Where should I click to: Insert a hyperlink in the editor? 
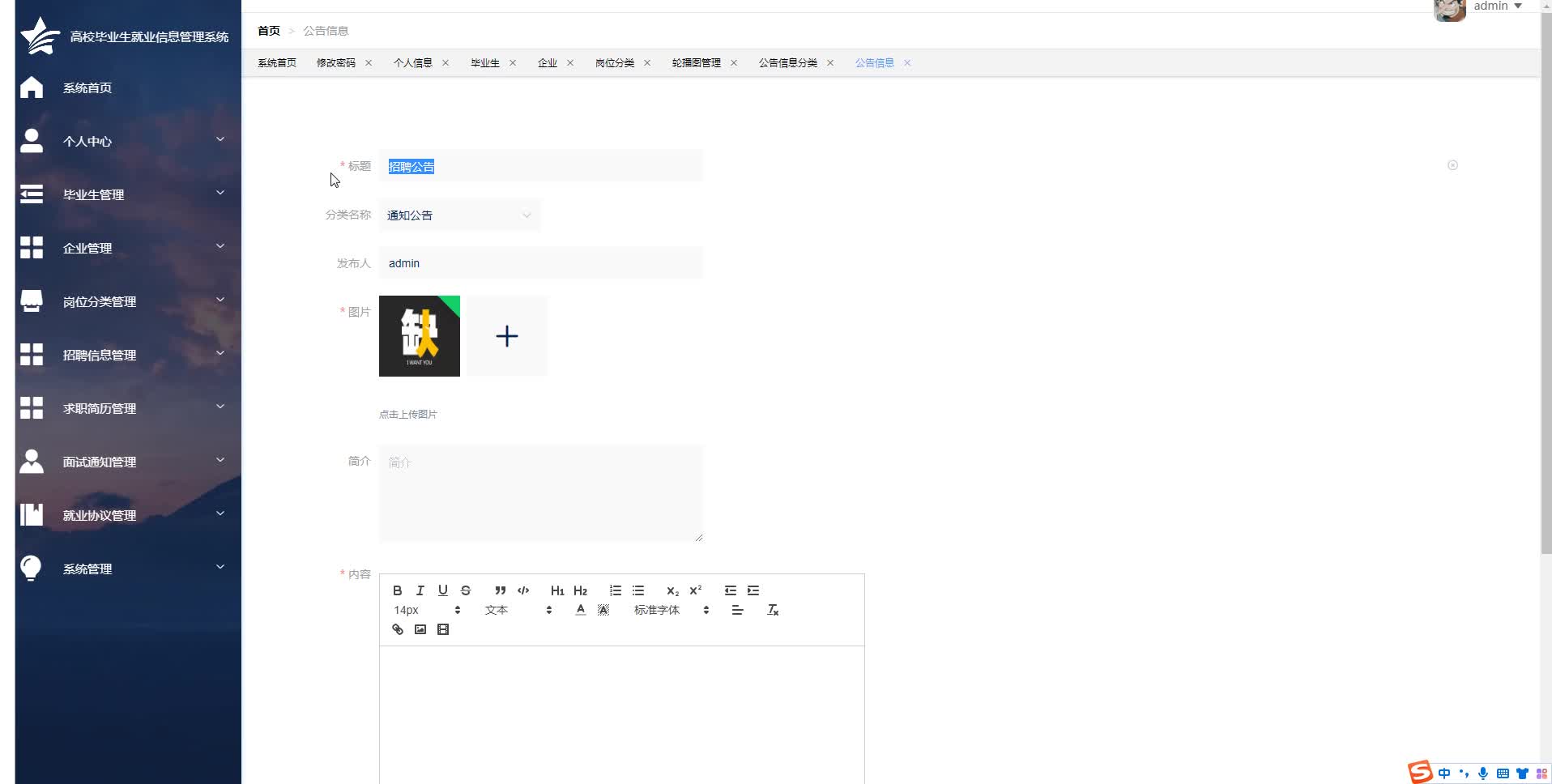click(x=398, y=629)
